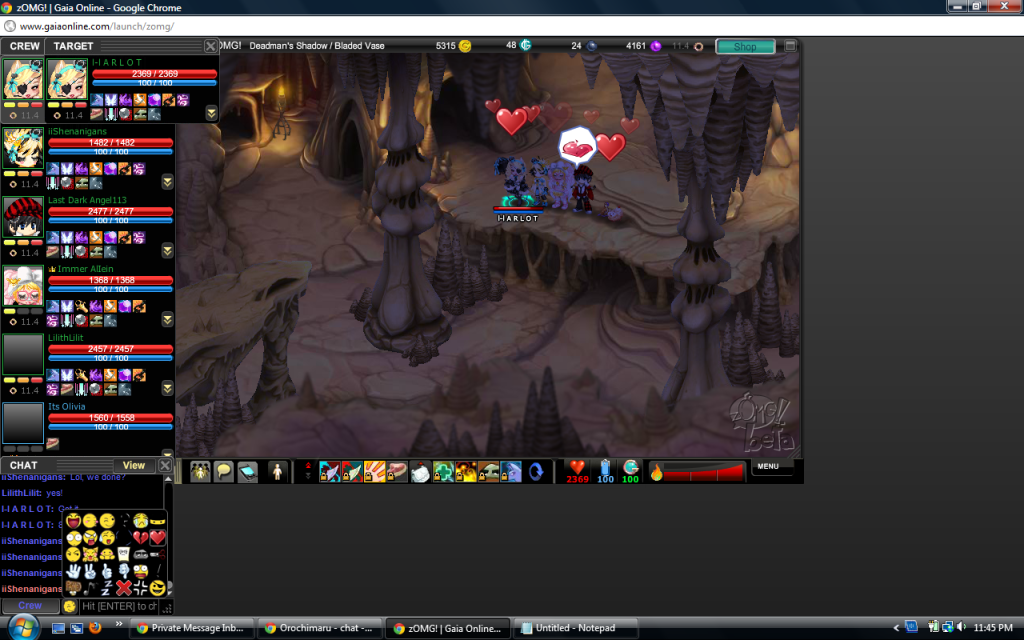
Task: Select Last Dark Angel113 avatar thumbnail
Action: [x=23, y=217]
